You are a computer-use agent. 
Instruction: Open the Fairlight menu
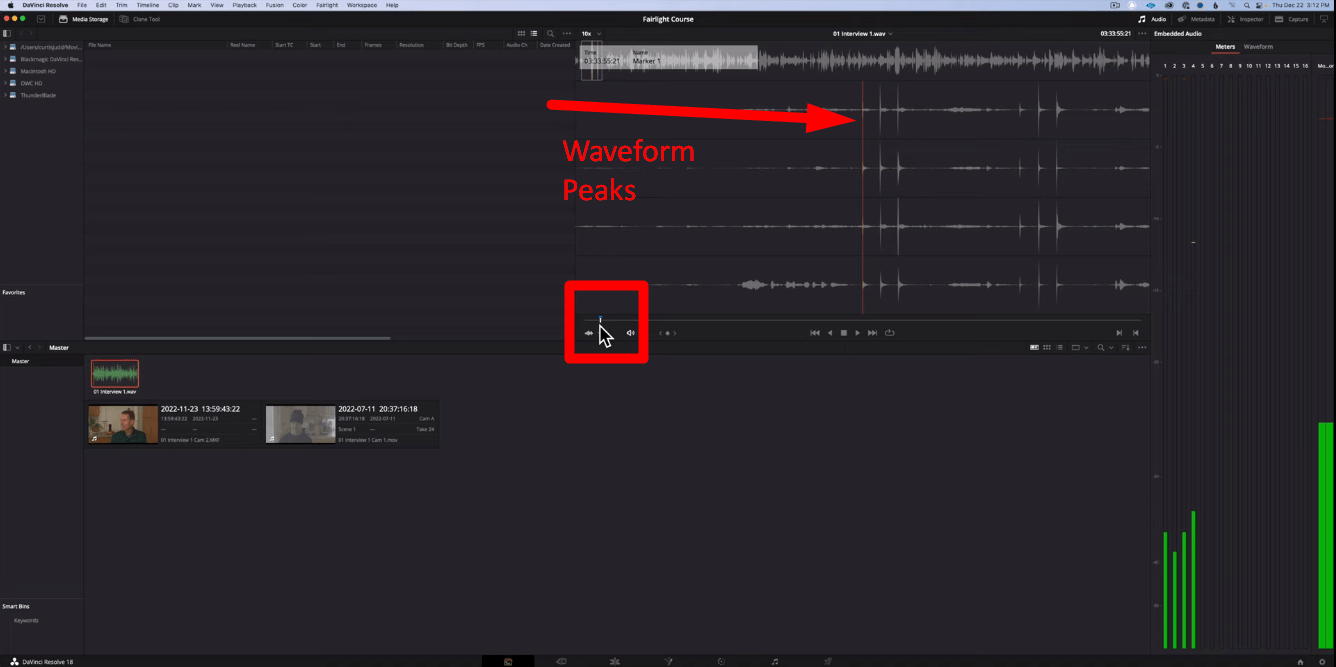point(327,5)
